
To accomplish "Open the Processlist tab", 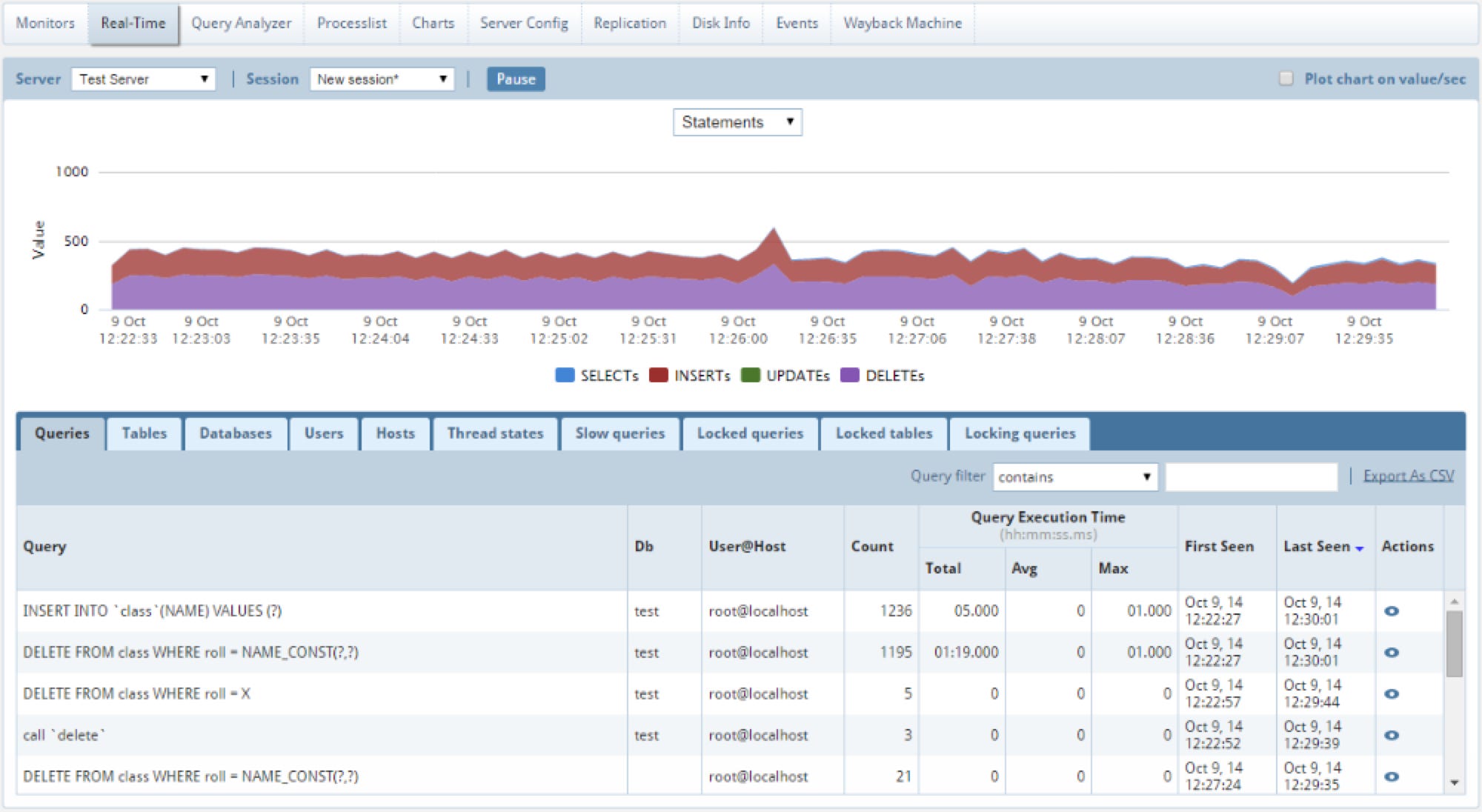I will pos(351,23).
